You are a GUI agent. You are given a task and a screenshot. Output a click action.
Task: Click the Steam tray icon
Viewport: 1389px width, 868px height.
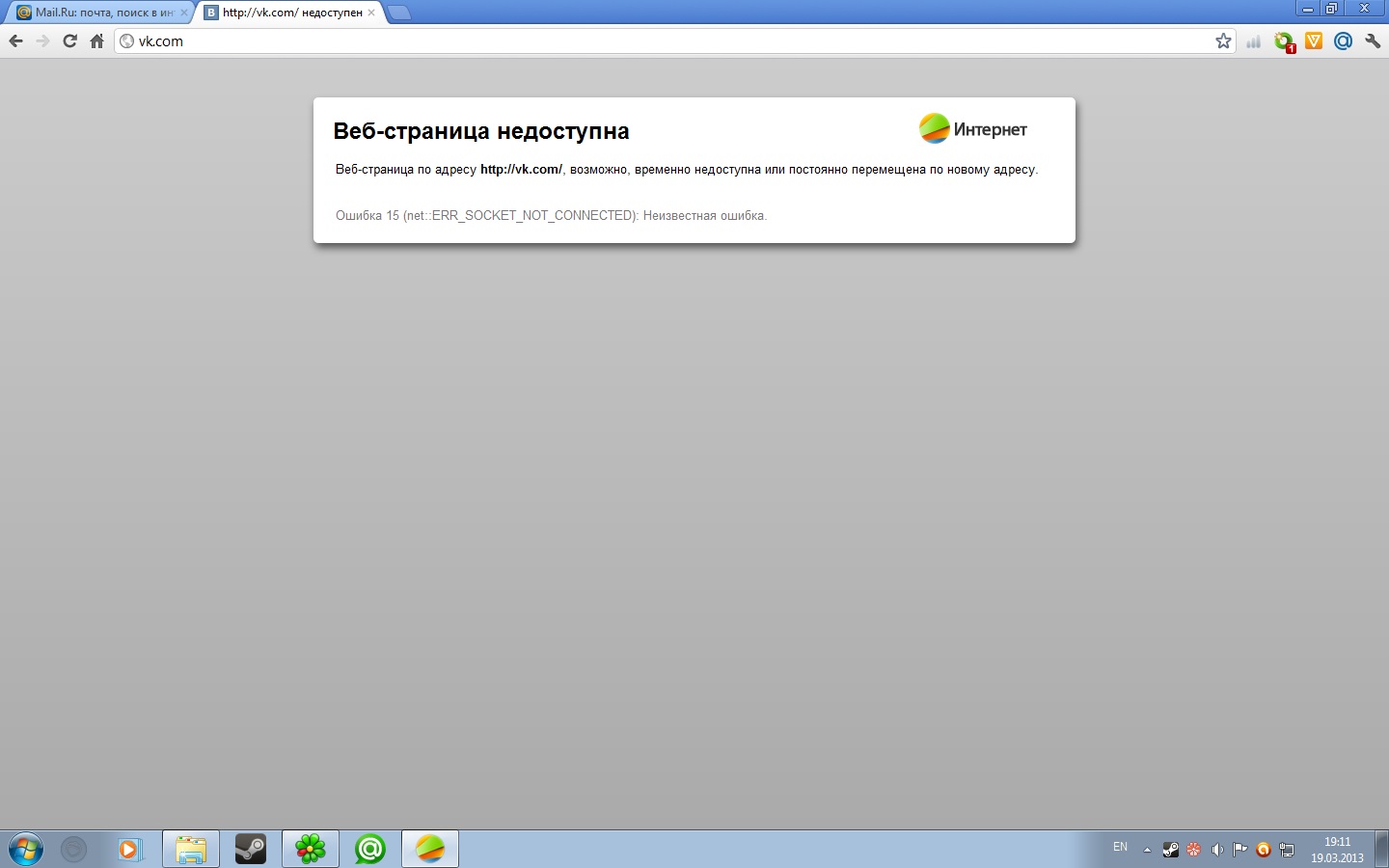[x=1170, y=850]
